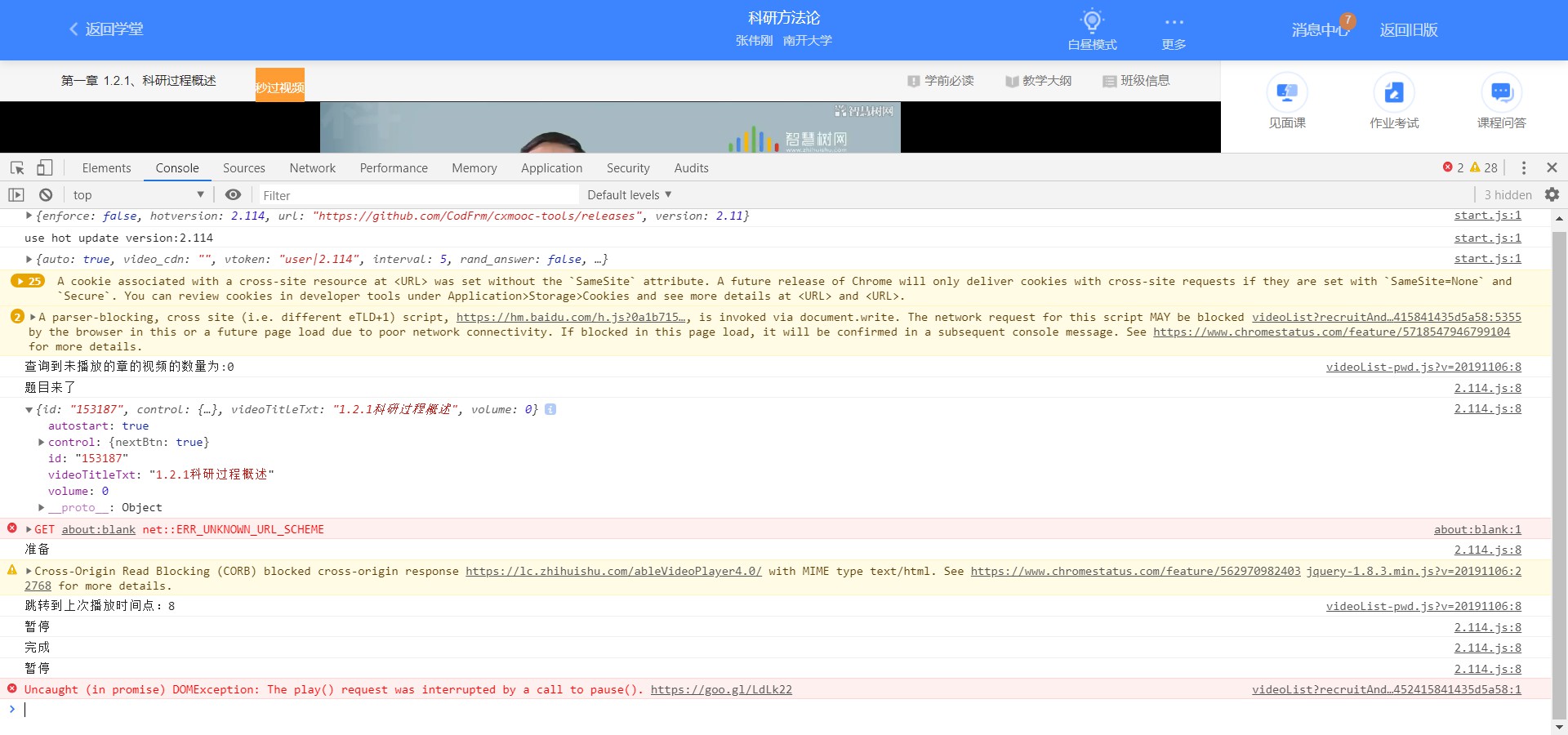Expand the 25 grouped cookie warnings
Viewport: 1568px width, 735px height.
point(28,281)
